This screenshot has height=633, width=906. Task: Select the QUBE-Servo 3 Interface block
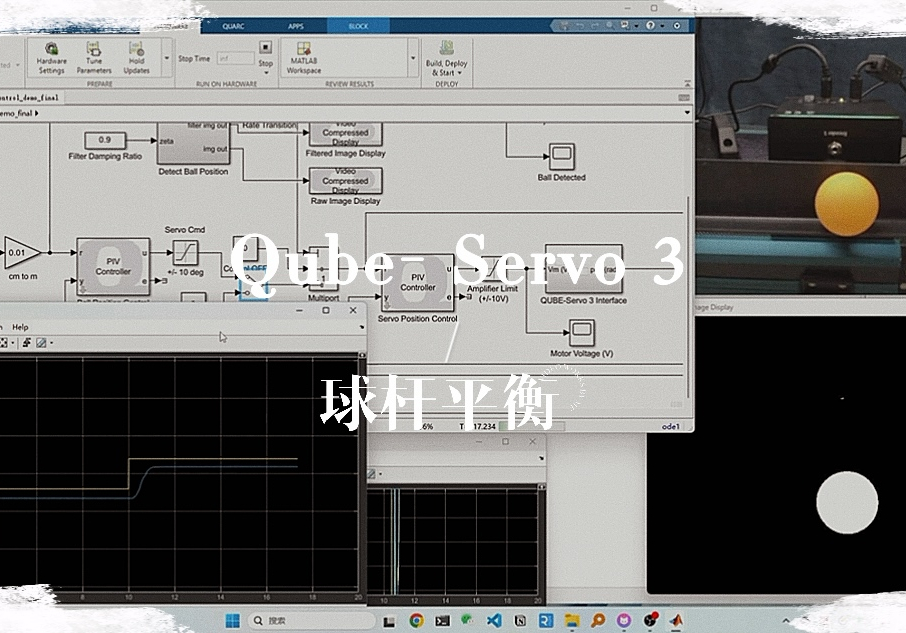click(x=583, y=269)
